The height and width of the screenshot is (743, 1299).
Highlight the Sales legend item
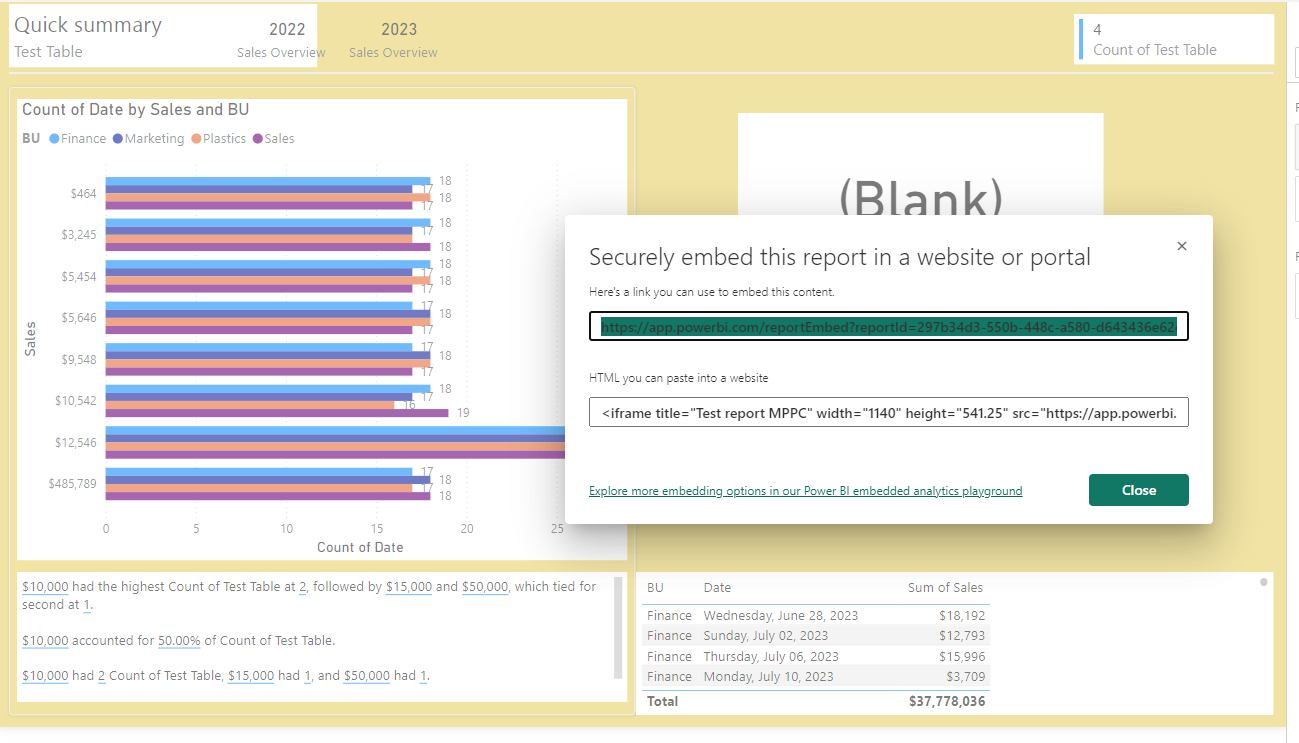click(x=273, y=139)
